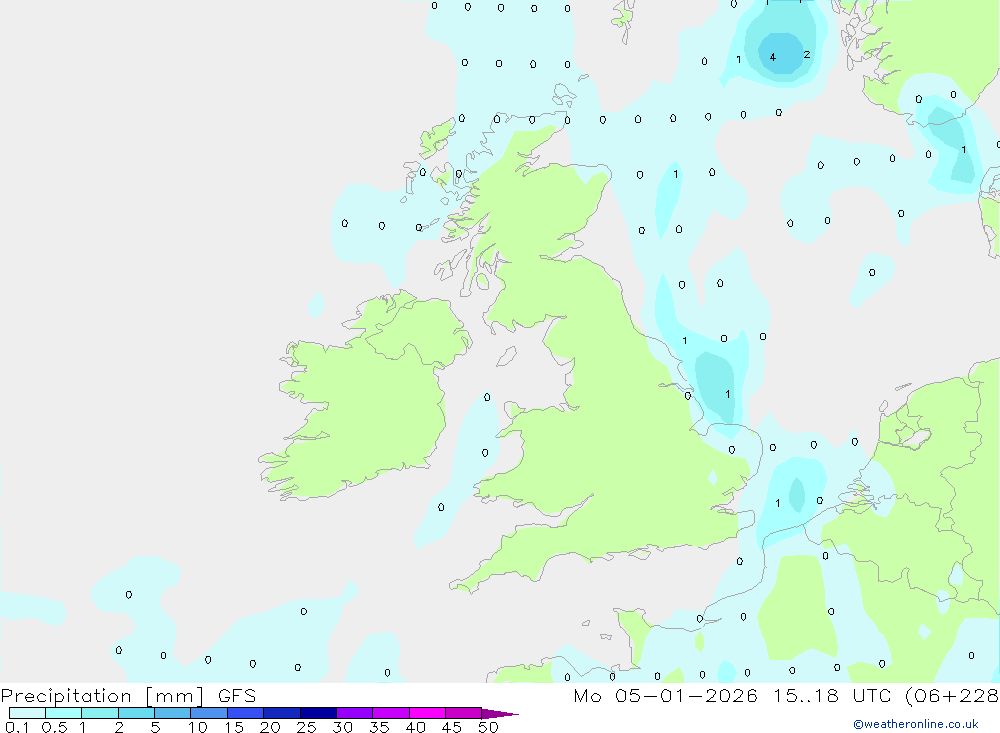
Task: Click the 35–40 mm legend color swatch
Action: [391, 713]
